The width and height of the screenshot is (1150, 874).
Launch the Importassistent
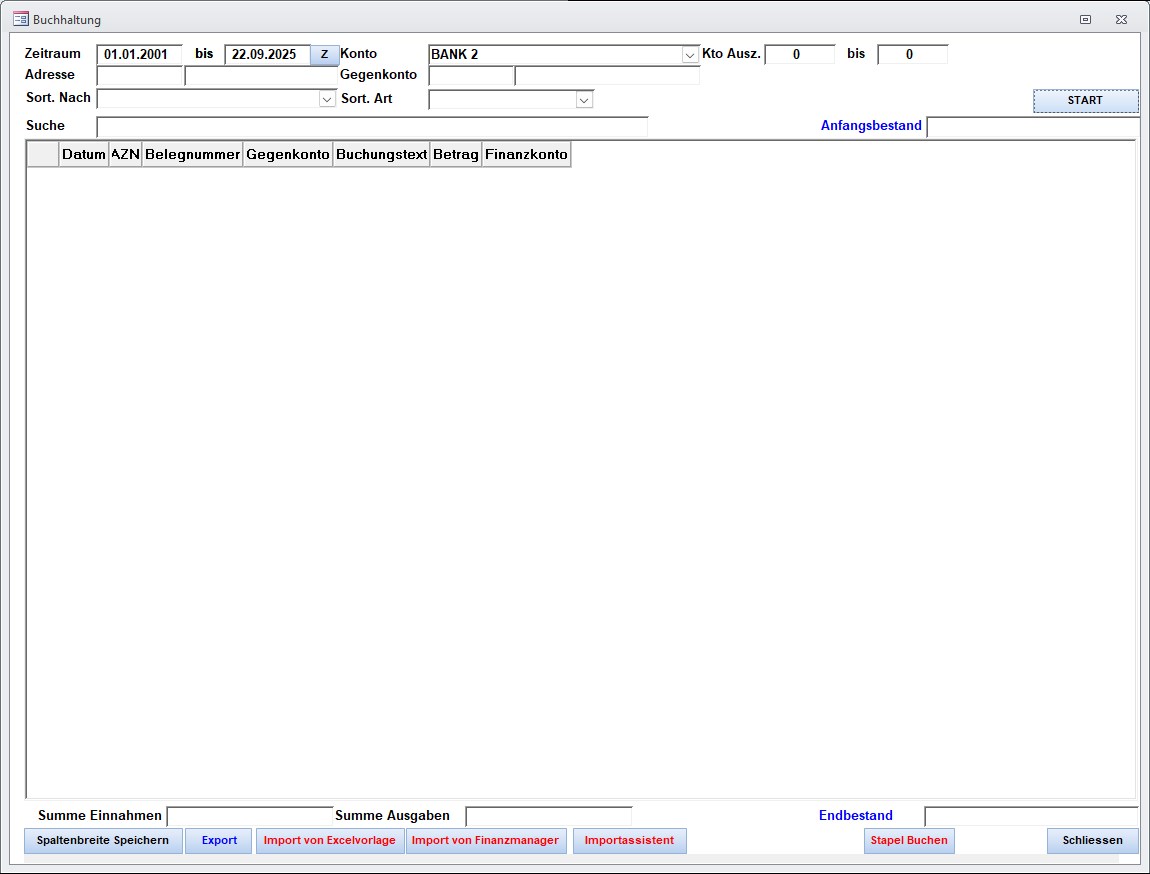pyautogui.click(x=629, y=841)
